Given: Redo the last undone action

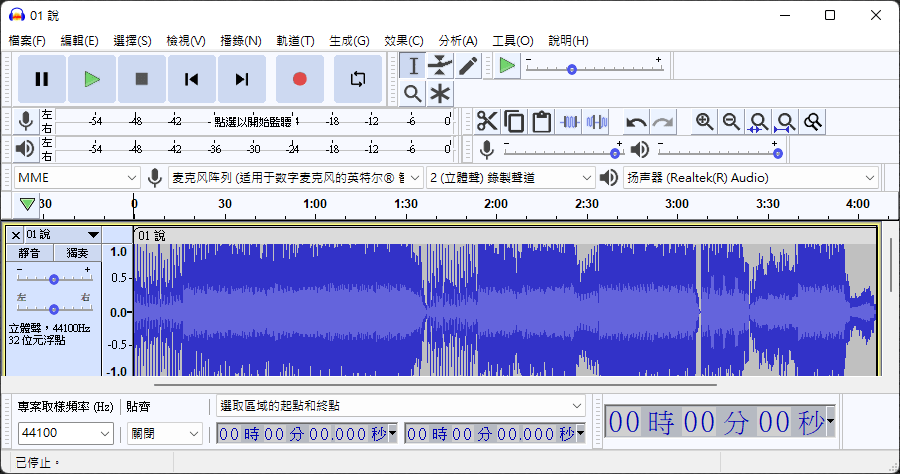Looking at the screenshot, I should pos(663,122).
